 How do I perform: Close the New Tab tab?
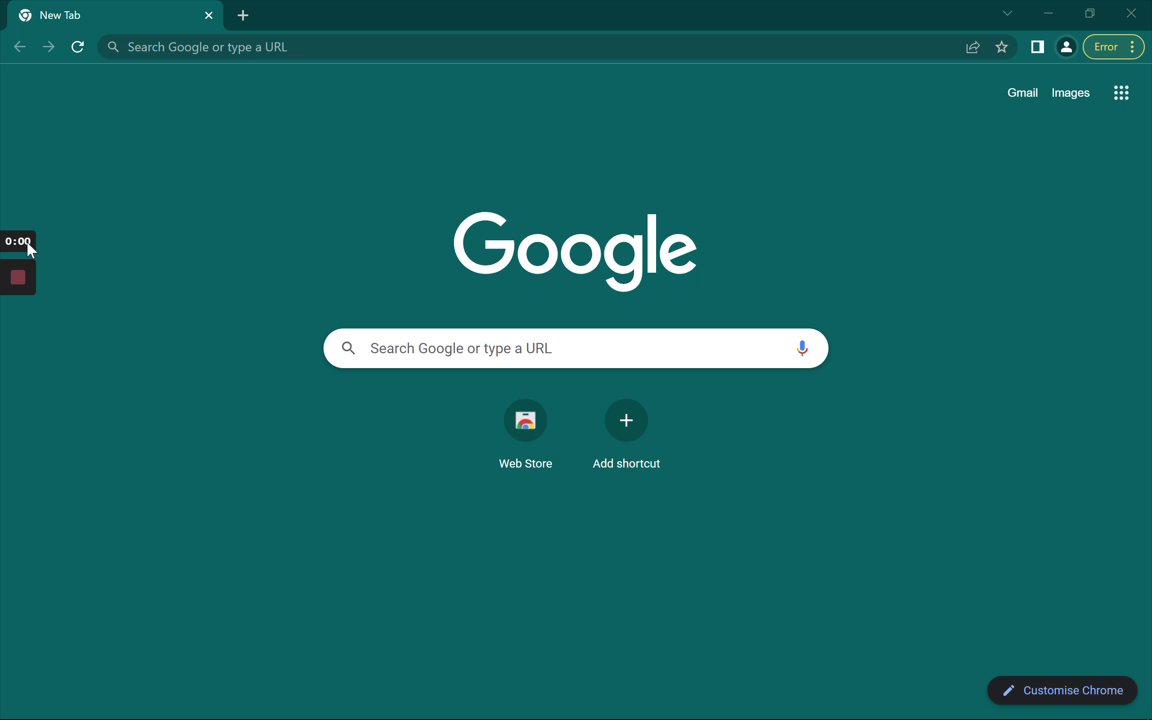209,15
